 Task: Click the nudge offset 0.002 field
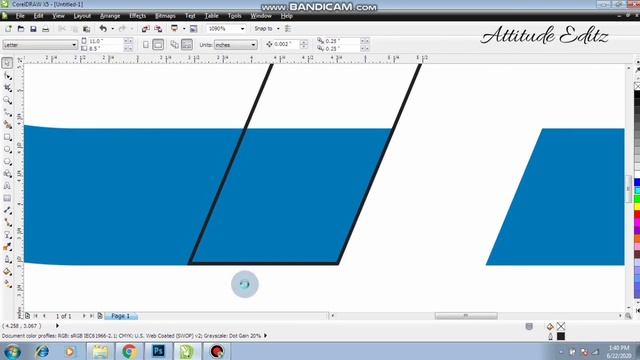tap(286, 44)
